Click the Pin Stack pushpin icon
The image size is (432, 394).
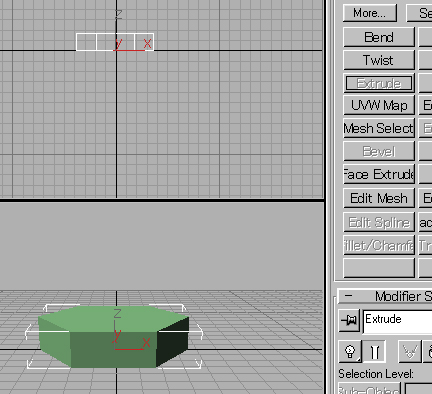(349, 320)
